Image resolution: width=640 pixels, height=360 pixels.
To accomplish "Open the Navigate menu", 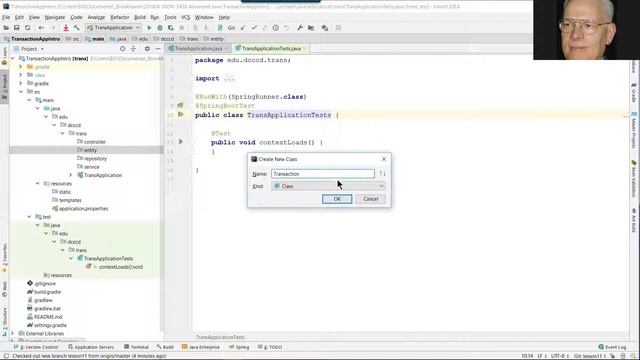I will (x=55, y=17).
